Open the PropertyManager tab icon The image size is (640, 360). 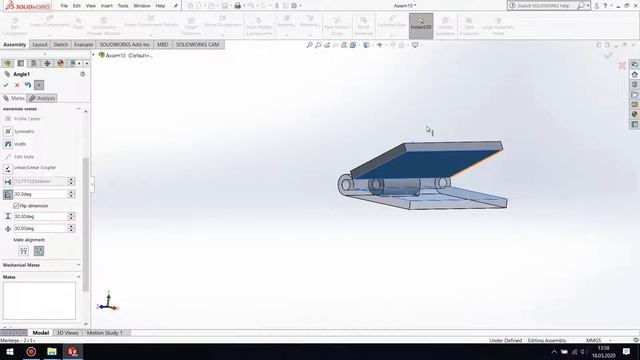click(21, 63)
